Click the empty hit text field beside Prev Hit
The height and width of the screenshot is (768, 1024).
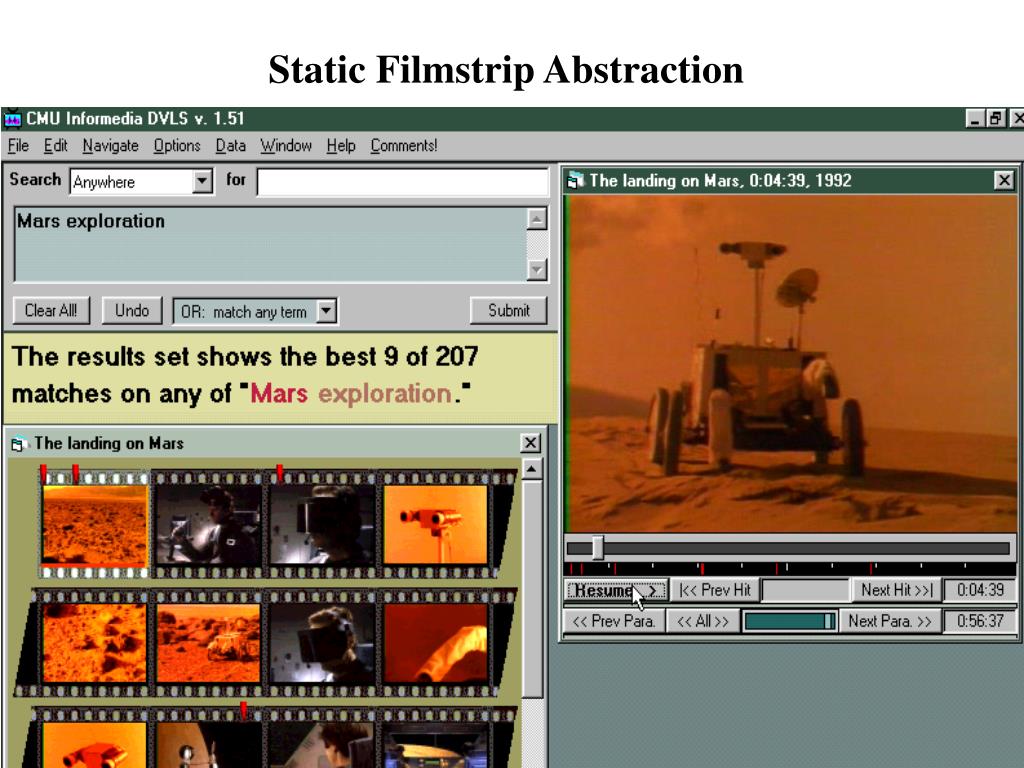click(805, 590)
